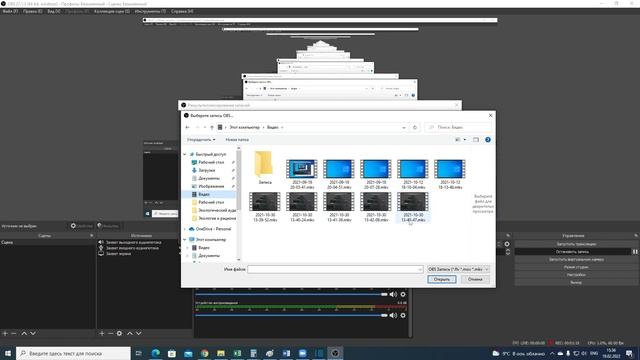
Task: Select Загрузки in the navigation pane
Action: click(x=207, y=170)
